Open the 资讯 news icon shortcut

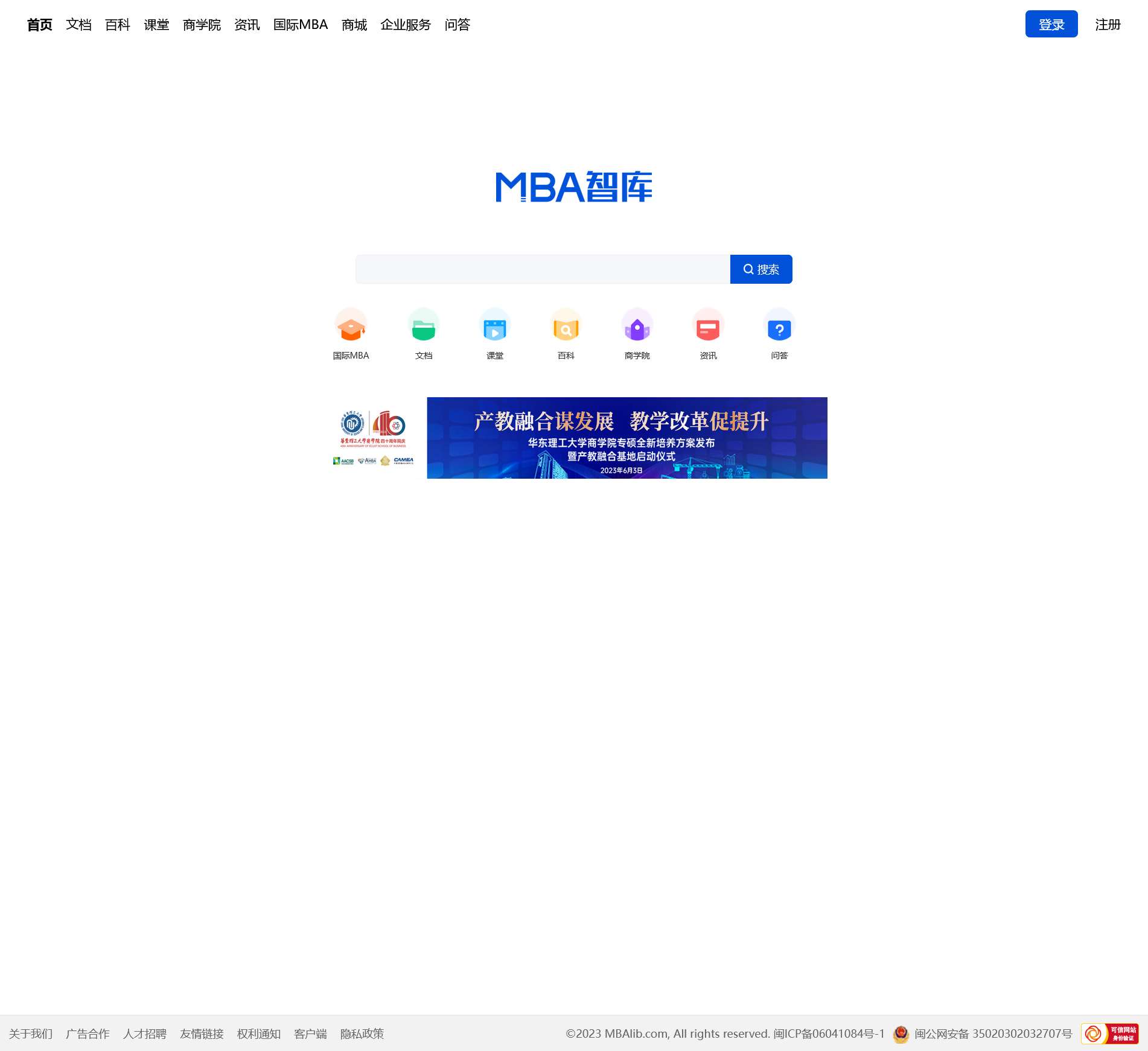[x=708, y=327]
